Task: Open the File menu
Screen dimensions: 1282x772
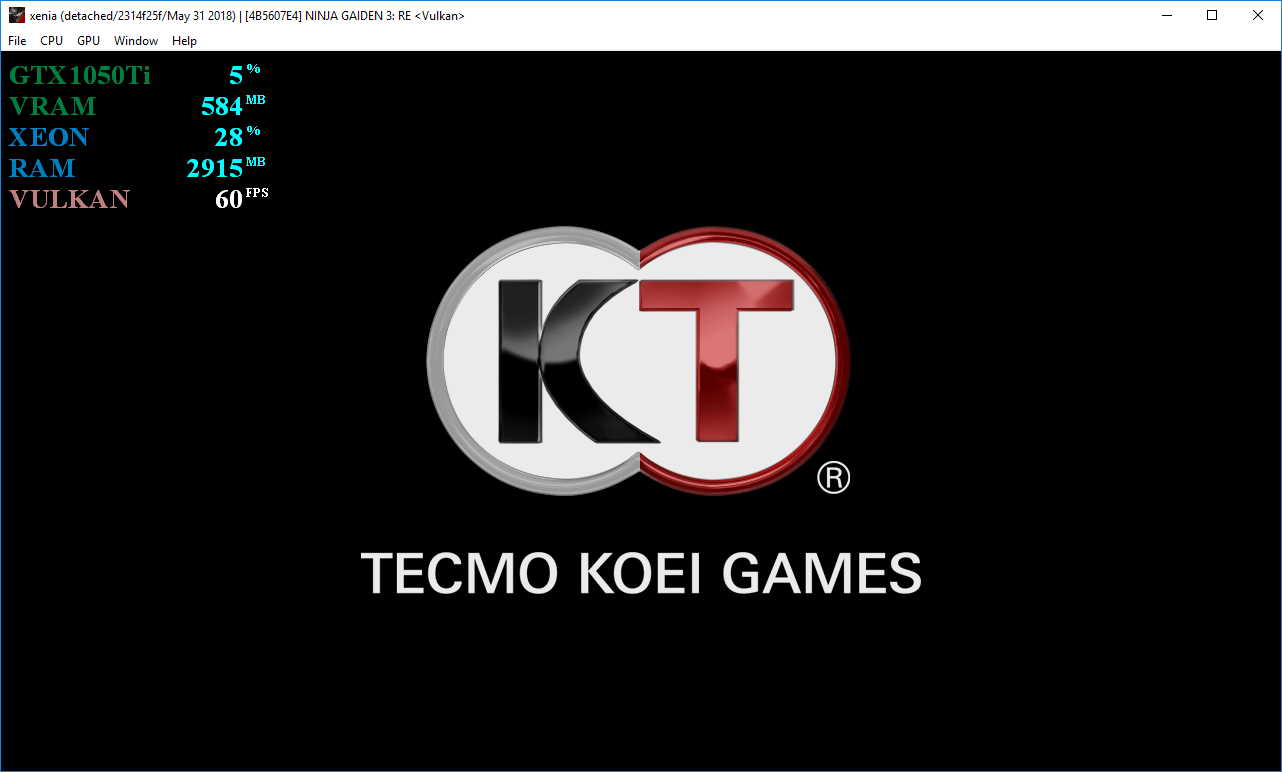Action: (x=17, y=41)
